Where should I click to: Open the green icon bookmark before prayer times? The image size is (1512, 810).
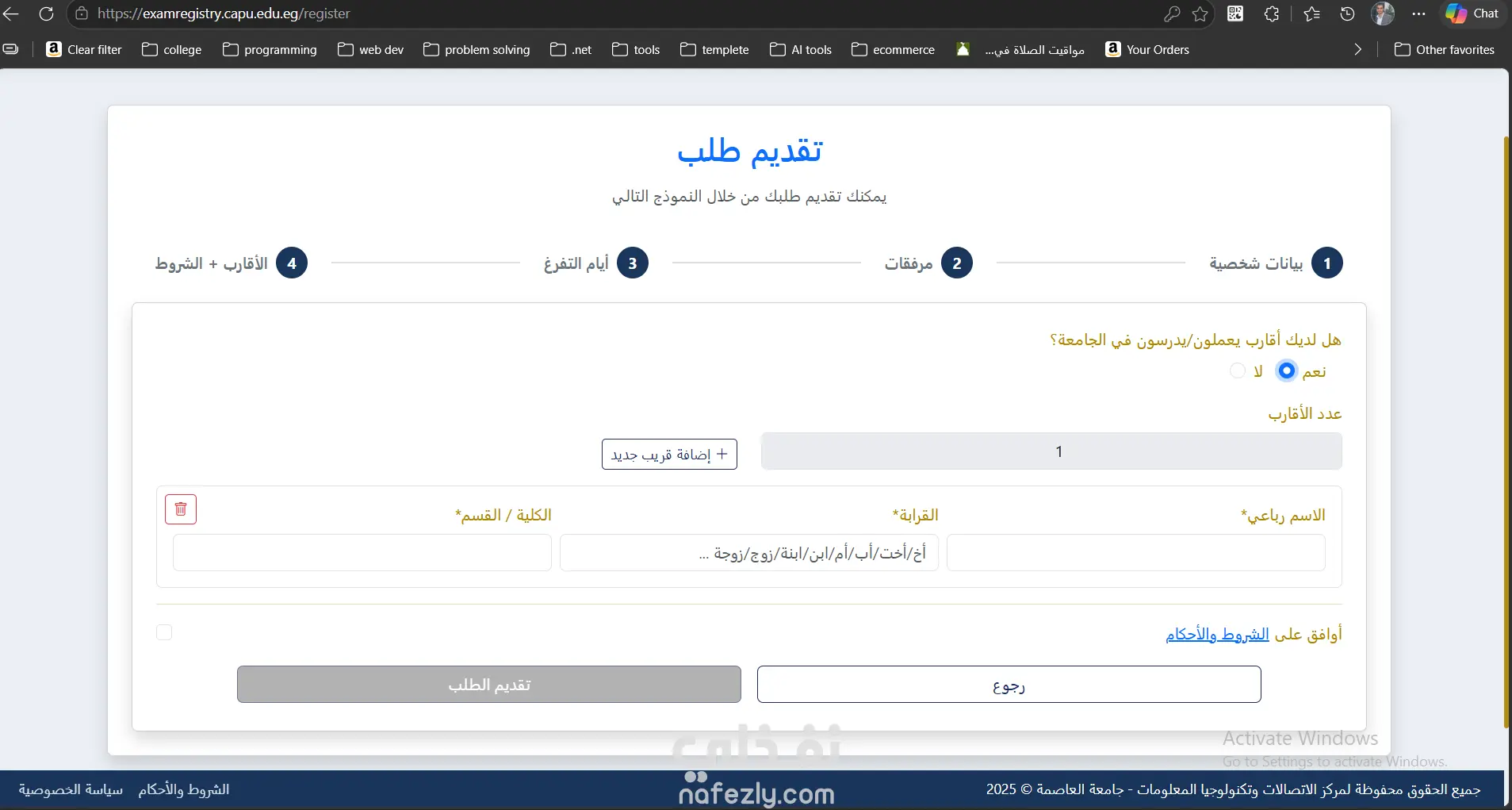point(963,49)
